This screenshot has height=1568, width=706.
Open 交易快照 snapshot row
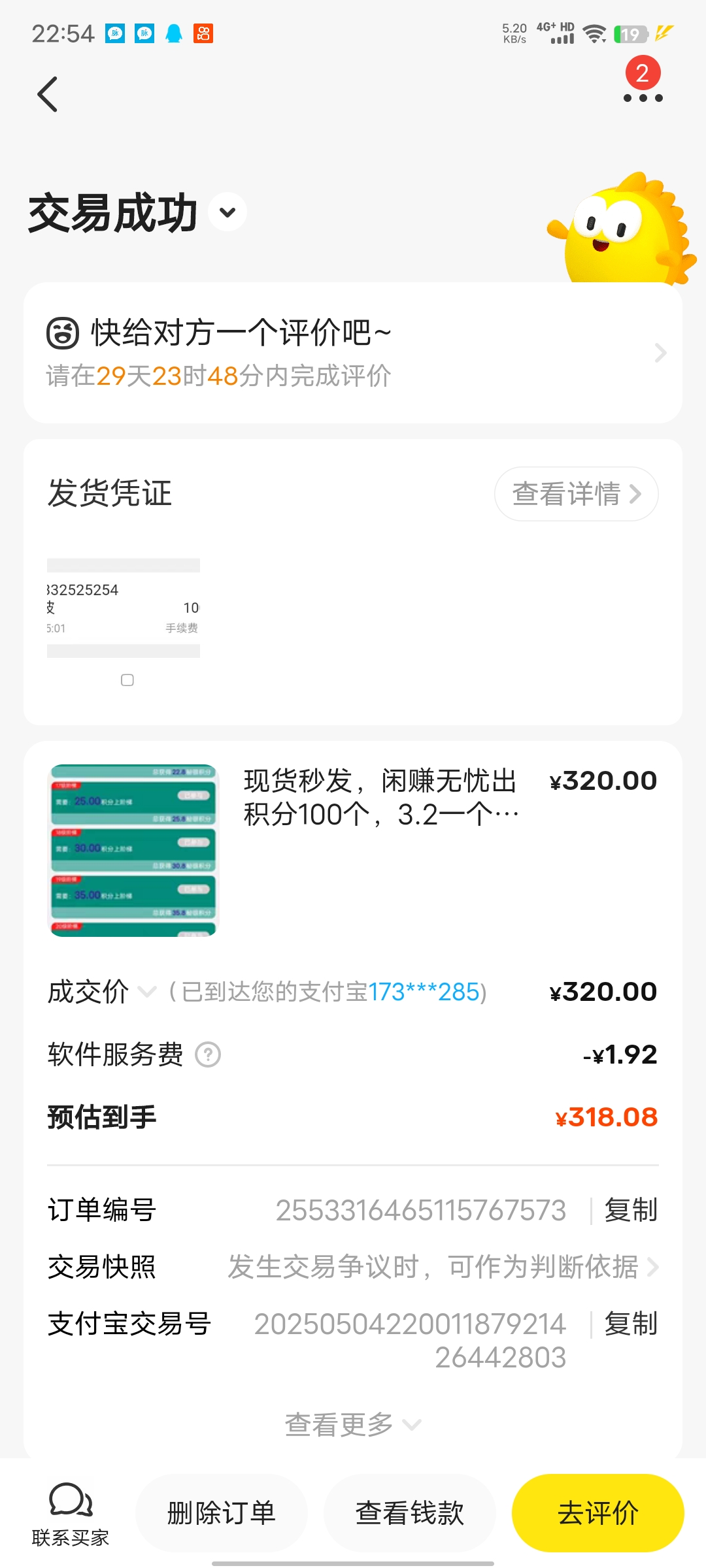(353, 1267)
